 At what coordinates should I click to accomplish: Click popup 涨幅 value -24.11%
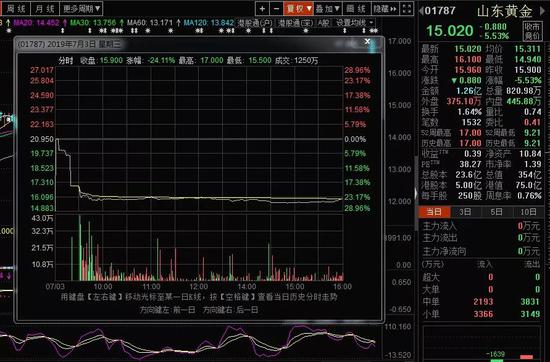[x=161, y=61]
